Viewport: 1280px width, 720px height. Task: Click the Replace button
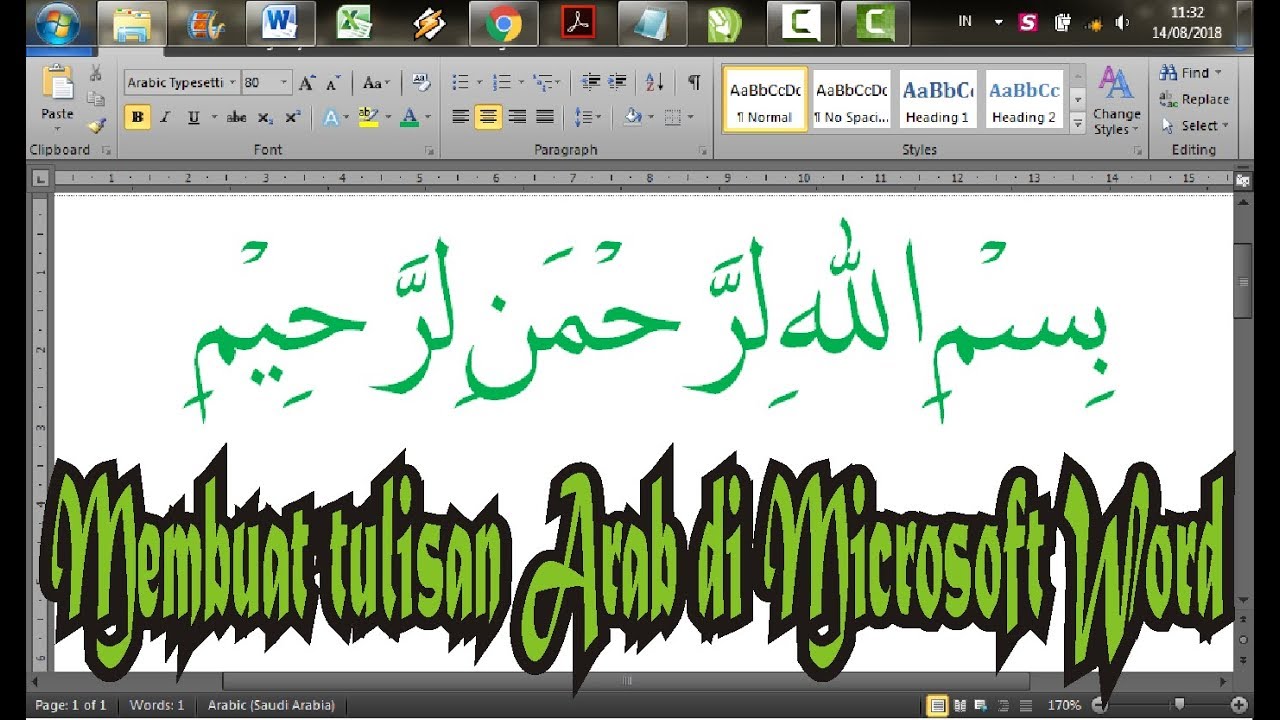pyautogui.click(x=1194, y=99)
